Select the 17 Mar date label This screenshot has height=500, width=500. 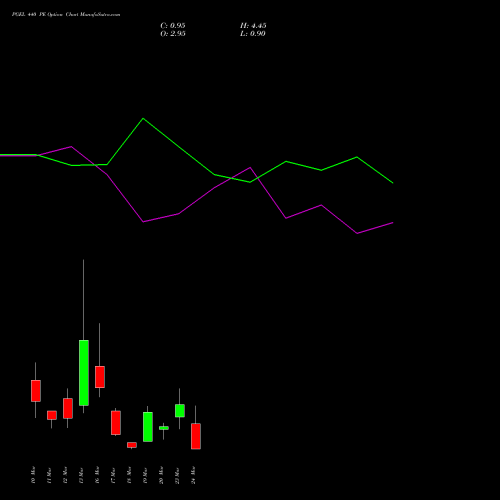click(x=113, y=475)
